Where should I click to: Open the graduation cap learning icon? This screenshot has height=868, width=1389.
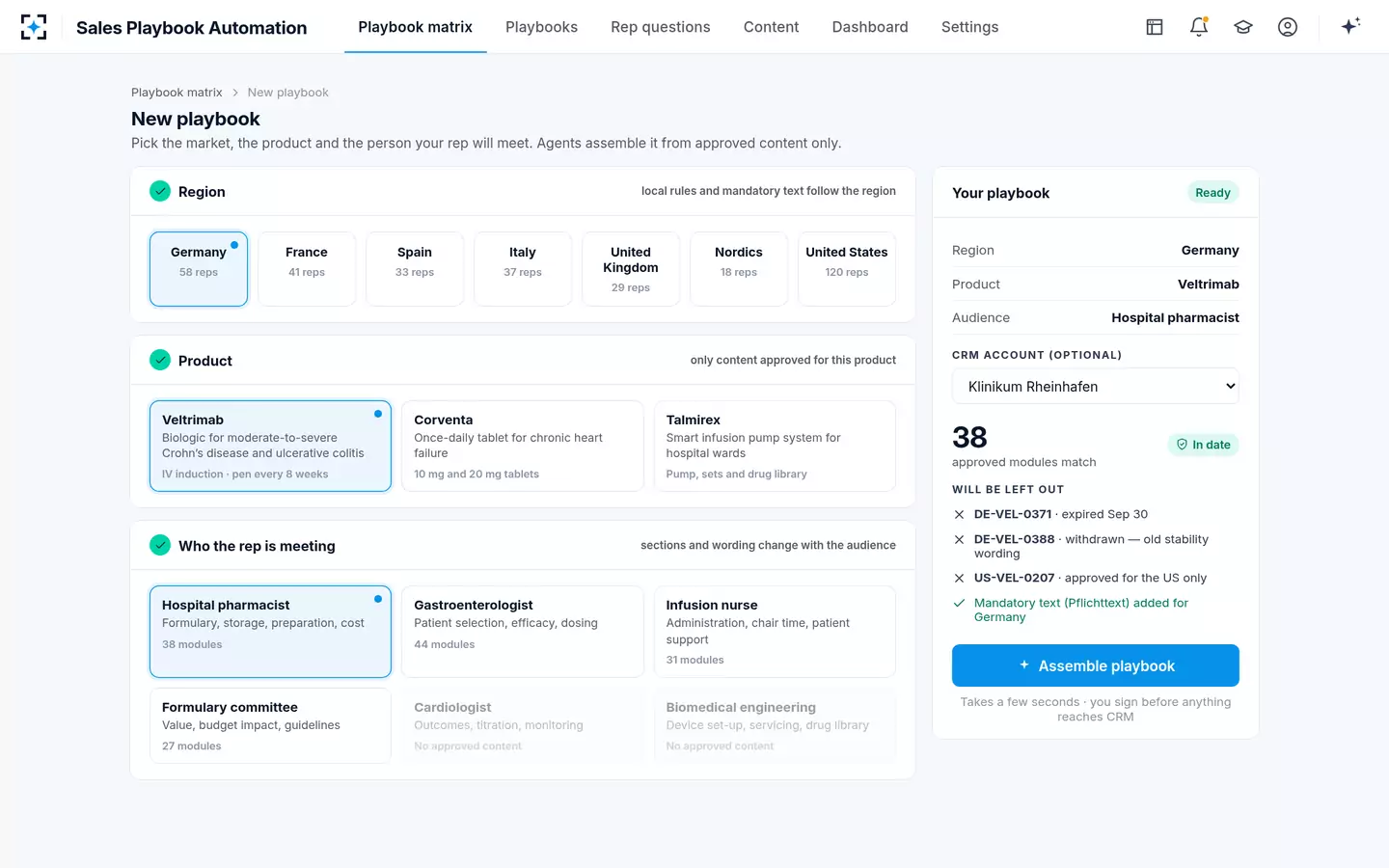[x=1243, y=27]
